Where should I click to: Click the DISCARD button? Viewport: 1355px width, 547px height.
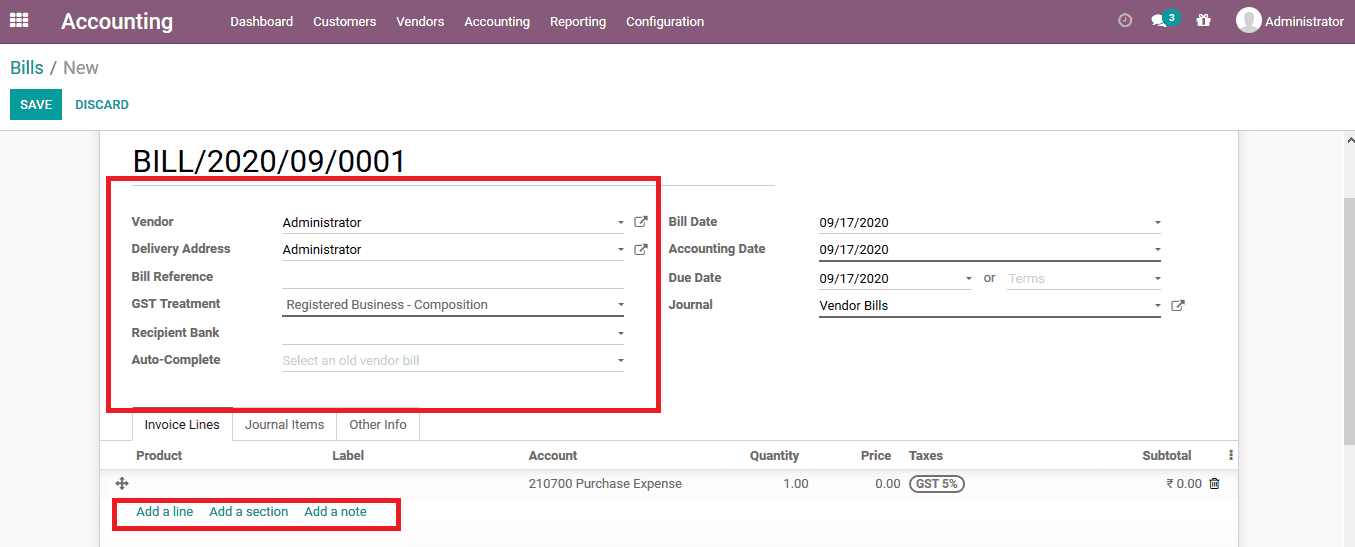102,105
